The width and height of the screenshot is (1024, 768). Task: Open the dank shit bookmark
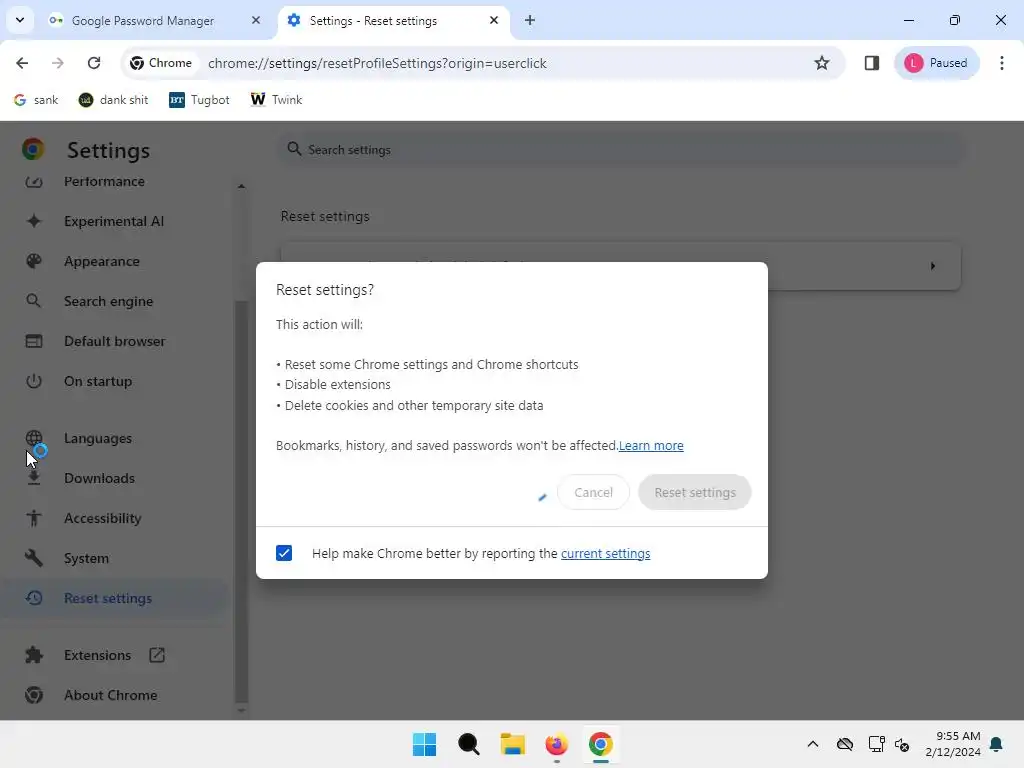click(x=114, y=100)
